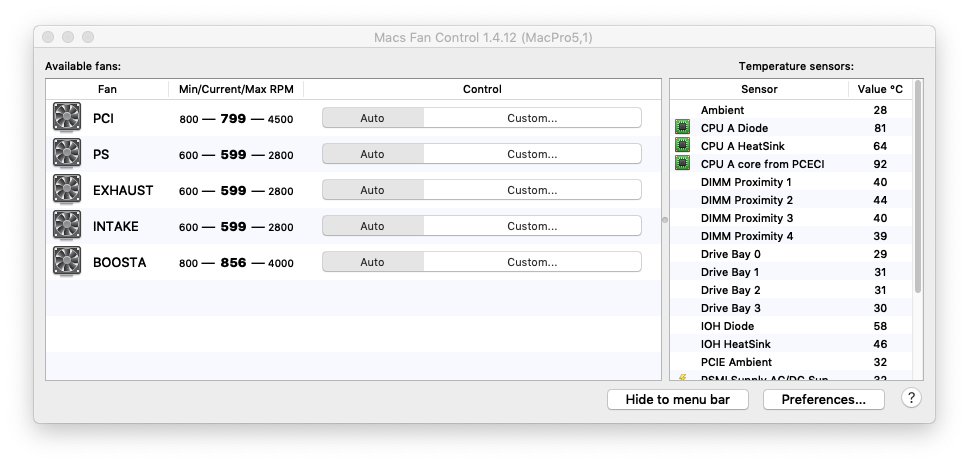Click the PSMI Supply lightning bolt icon
Viewport: 969px width, 465px height.
(x=682, y=377)
